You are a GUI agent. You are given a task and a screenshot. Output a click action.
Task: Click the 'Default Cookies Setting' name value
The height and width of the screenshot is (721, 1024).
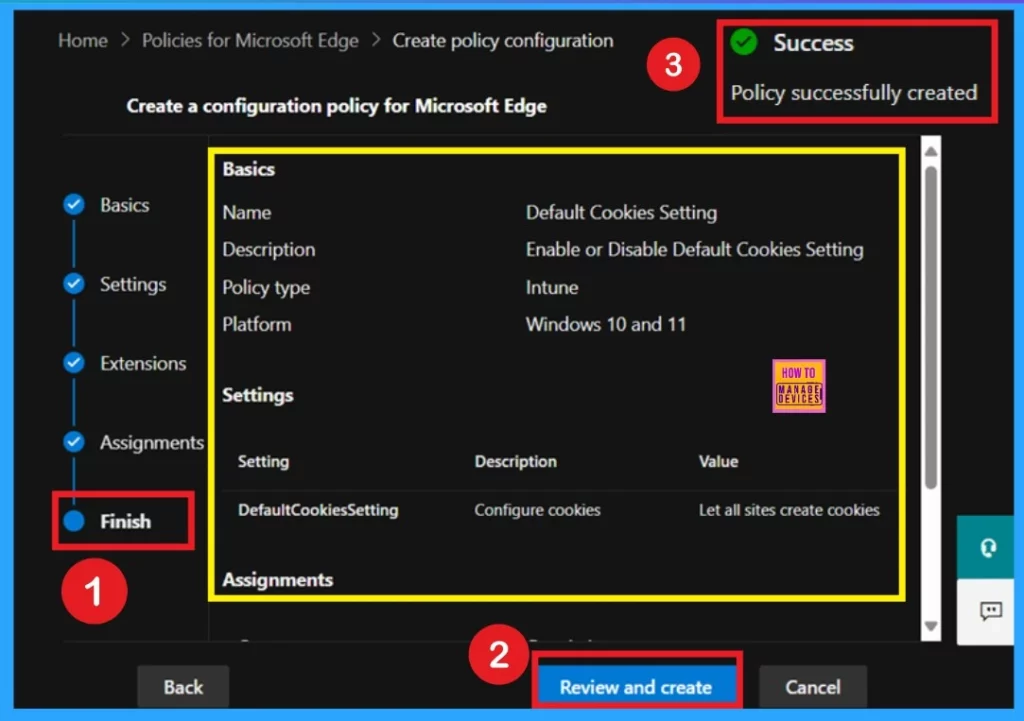tap(621, 212)
